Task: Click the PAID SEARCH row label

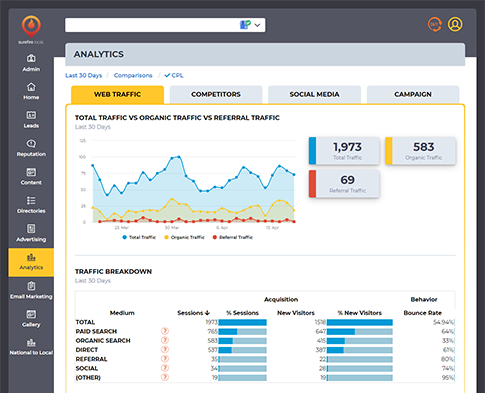Action: point(96,331)
